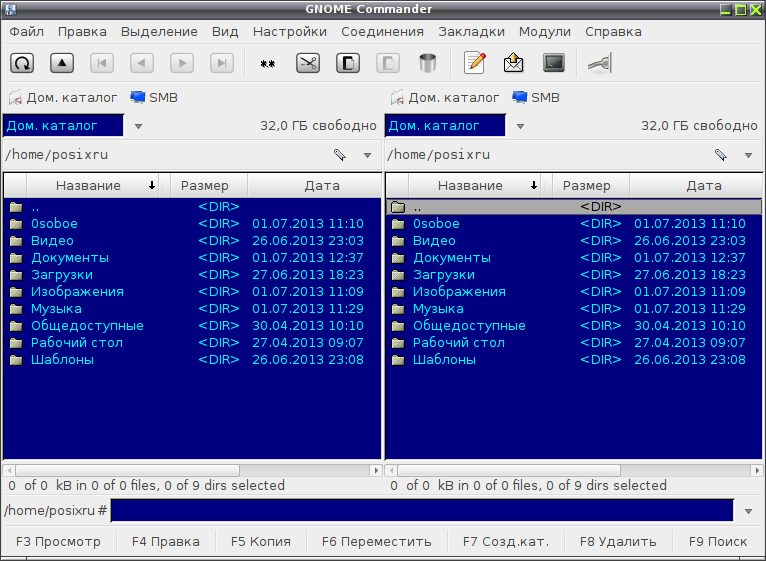Select left pane connection combo Дом. каталог
Viewport: 766px width, 561px height.
(x=64, y=126)
